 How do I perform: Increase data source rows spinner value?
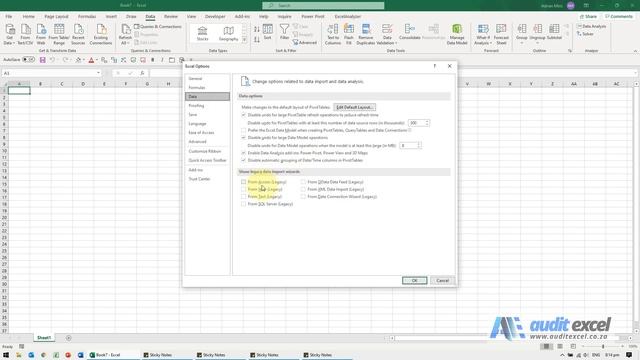427,121
